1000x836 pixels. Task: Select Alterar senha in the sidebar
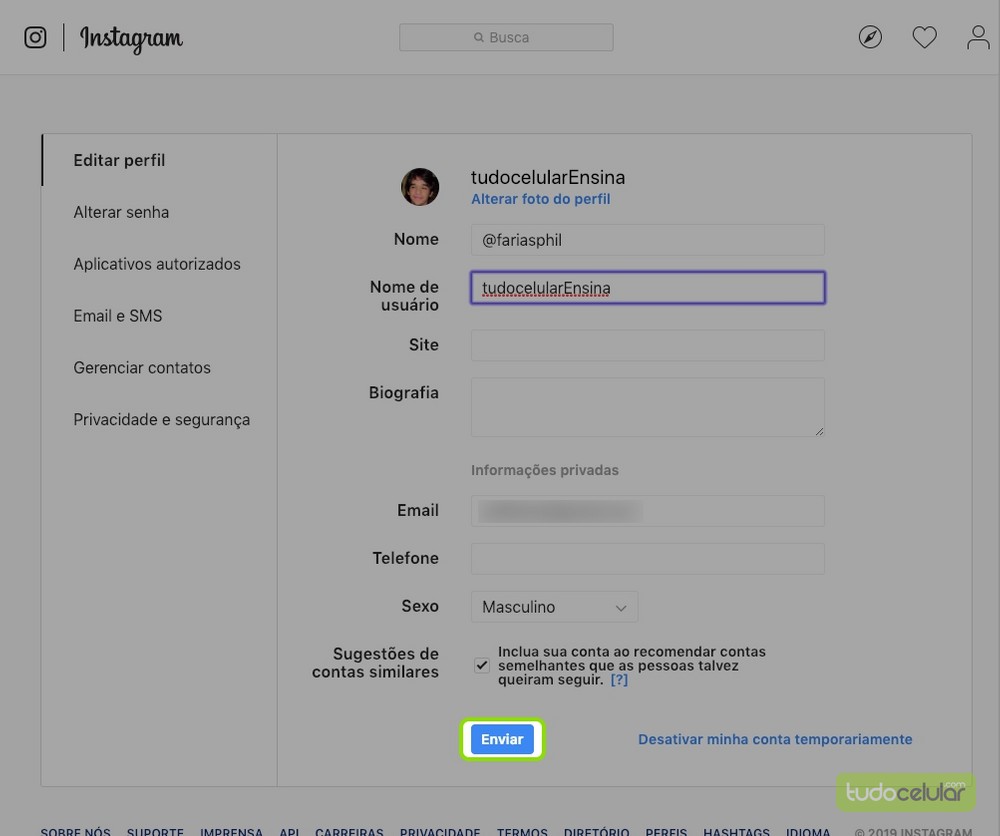[121, 212]
